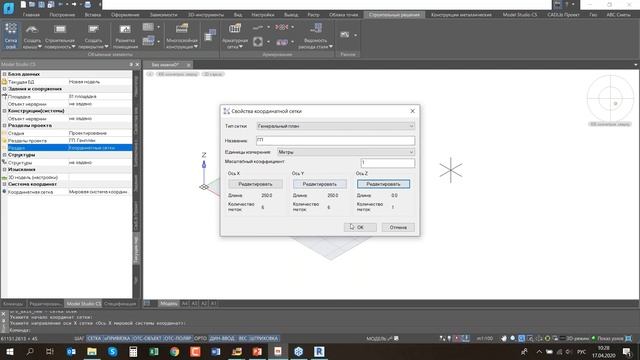Viewport: 640px width, 360px height.
Task: Toggle ОТС-ПОЛЯР in status bar
Action: (178, 338)
